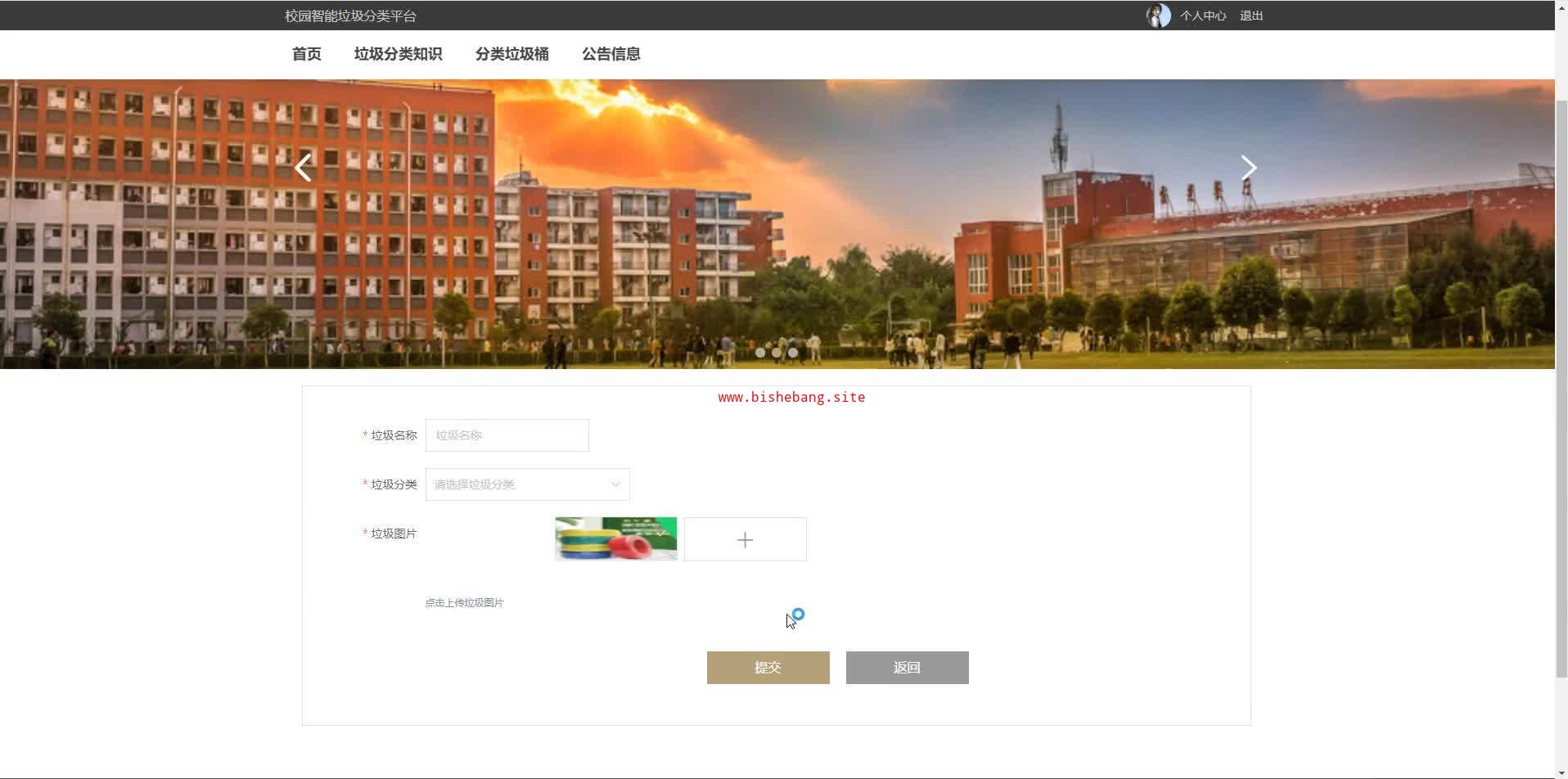Open 垃圾分类知识 menu item

tap(398, 54)
